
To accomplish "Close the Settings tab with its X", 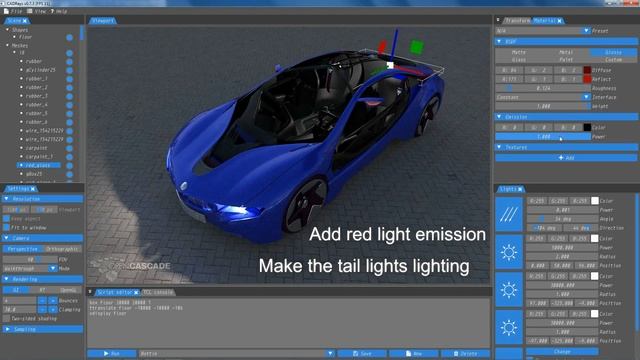I will [x=33, y=189].
